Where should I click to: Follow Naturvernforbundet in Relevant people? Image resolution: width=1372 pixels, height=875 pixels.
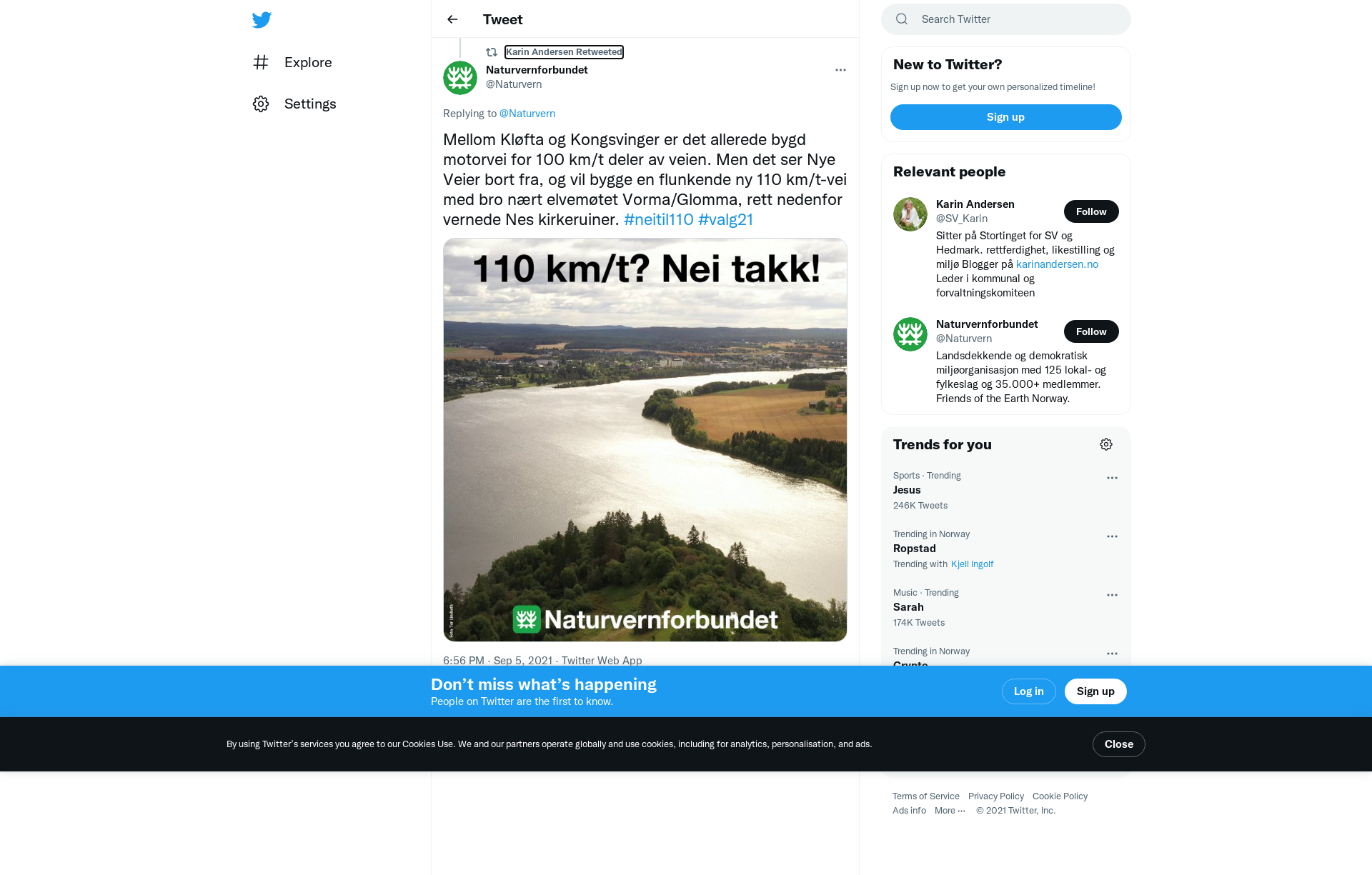coord(1091,331)
